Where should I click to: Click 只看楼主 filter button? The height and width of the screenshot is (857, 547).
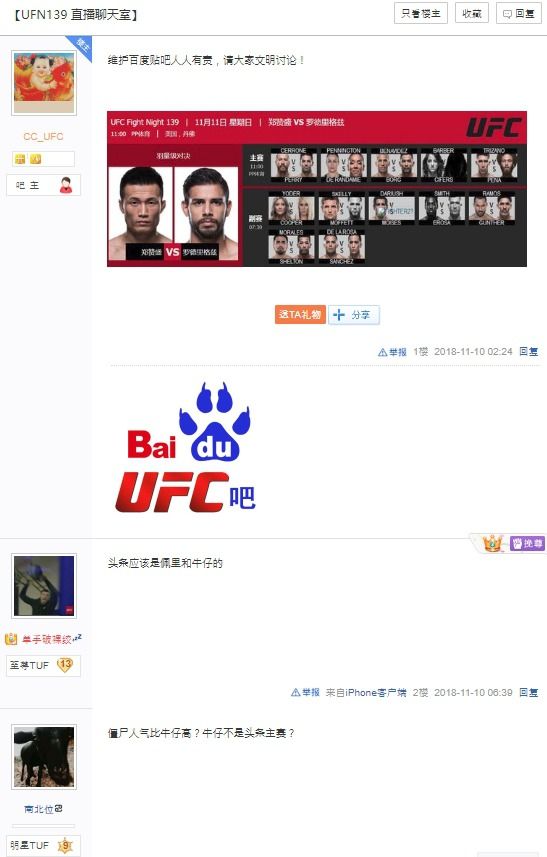click(x=421, y=13)
